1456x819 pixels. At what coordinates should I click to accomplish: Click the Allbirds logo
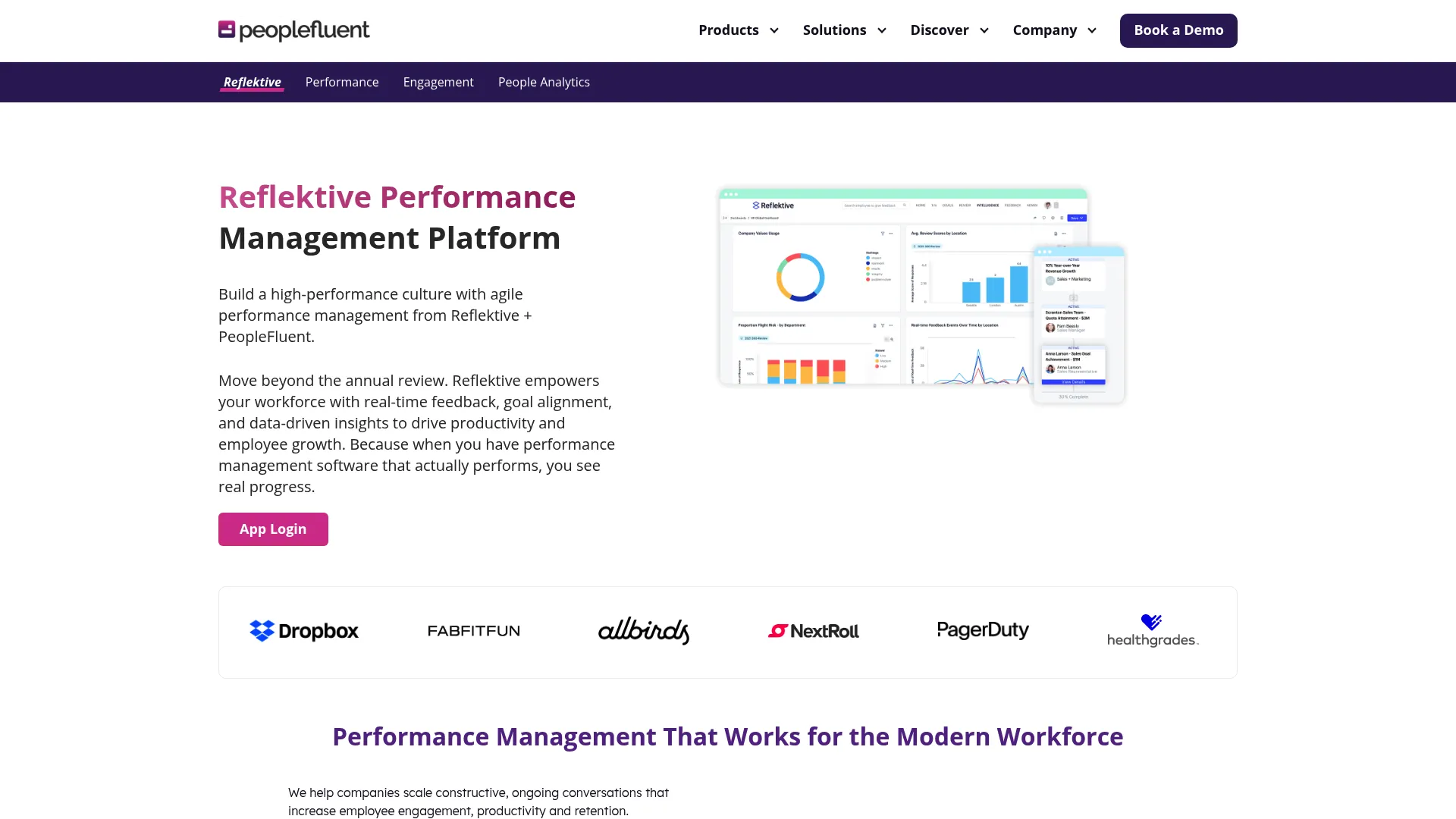(644, 630)
